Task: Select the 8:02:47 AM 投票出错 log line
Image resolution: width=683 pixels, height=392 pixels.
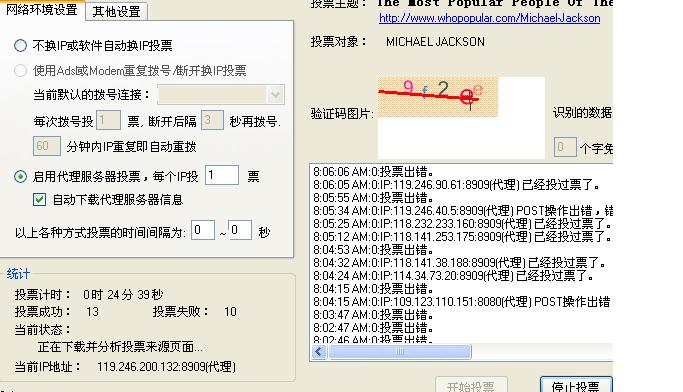Action: 373,328
